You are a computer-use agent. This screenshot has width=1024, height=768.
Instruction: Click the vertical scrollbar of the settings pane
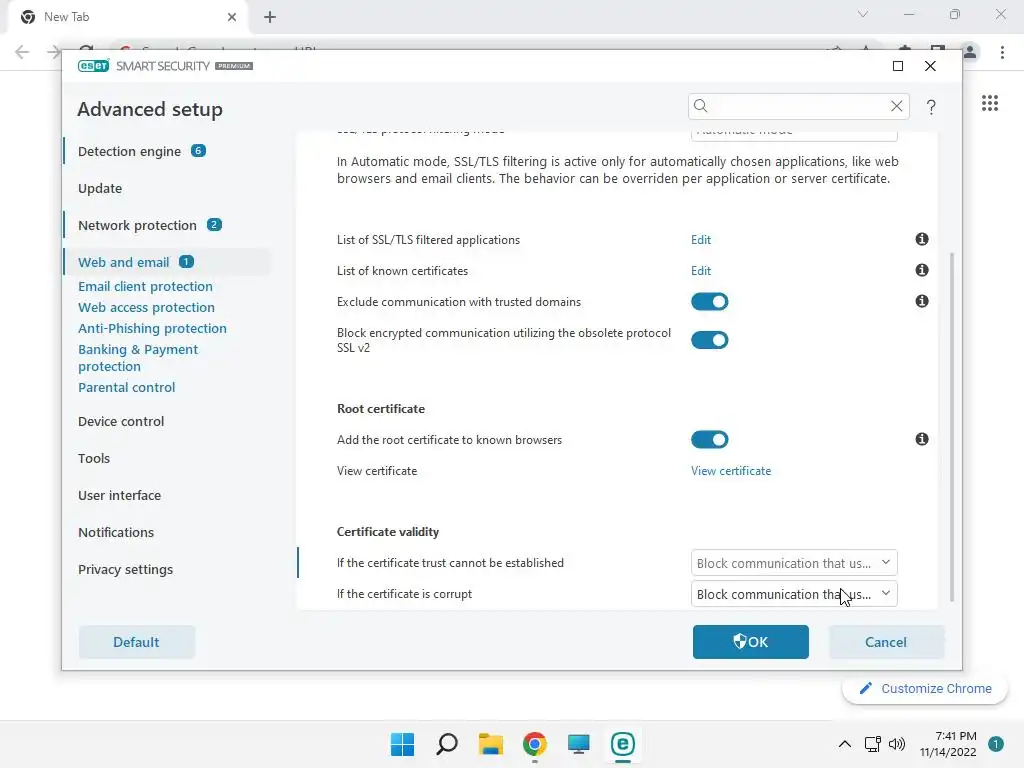(x=952, y=426)
